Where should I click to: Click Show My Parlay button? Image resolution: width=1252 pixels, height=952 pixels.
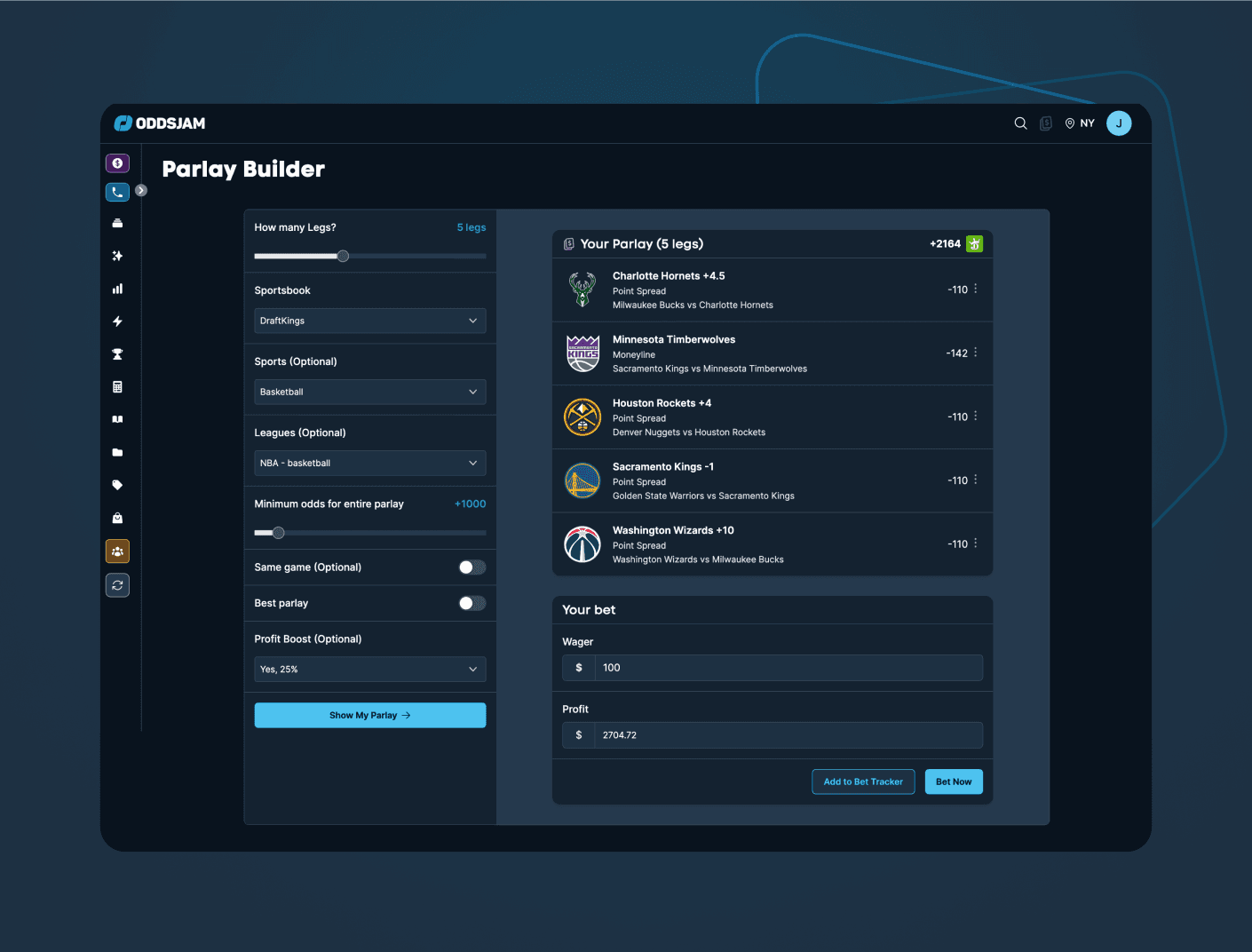(x=370, y=715)
